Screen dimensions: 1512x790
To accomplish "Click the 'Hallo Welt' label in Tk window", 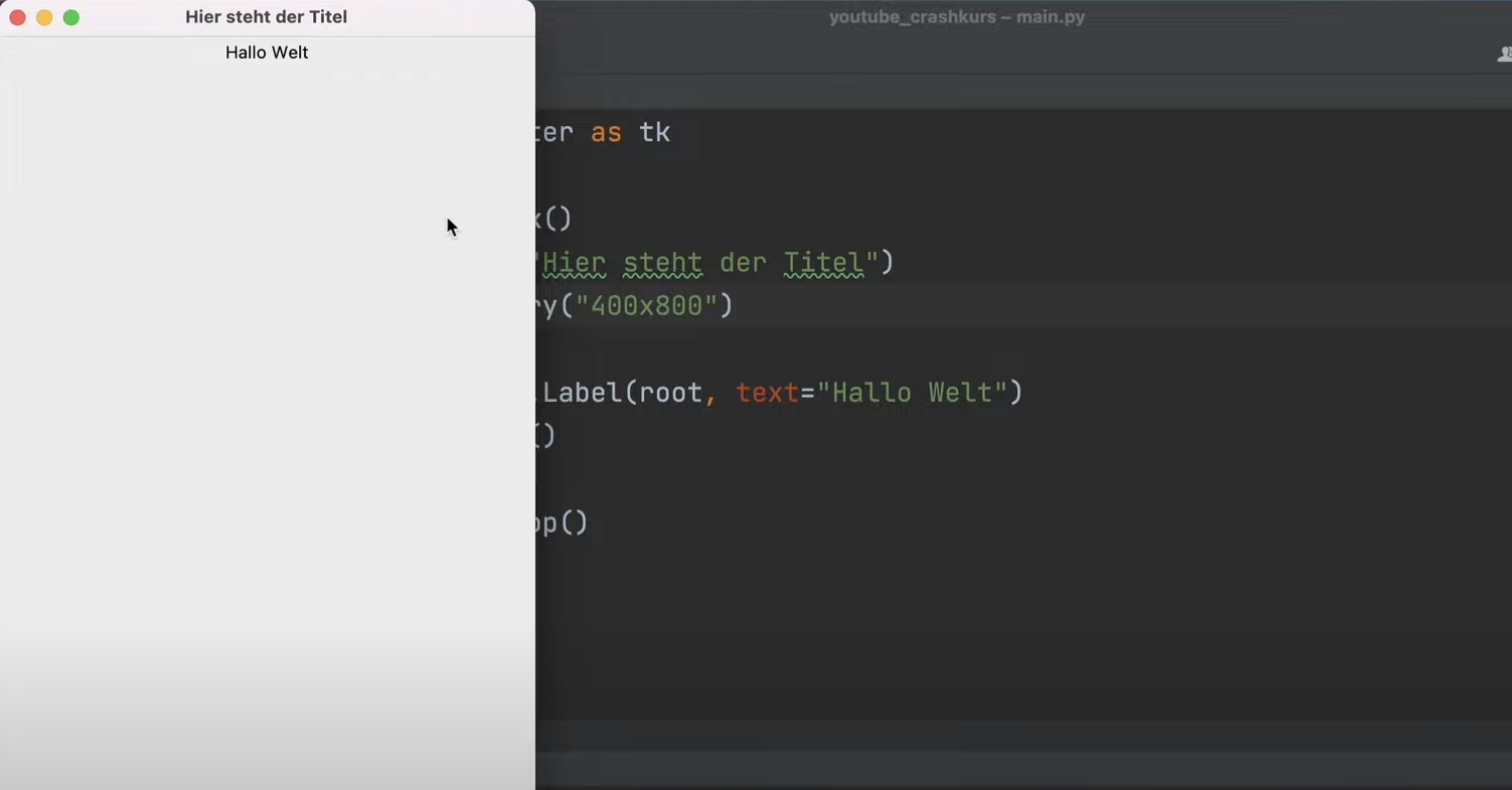I will [267, 52].
